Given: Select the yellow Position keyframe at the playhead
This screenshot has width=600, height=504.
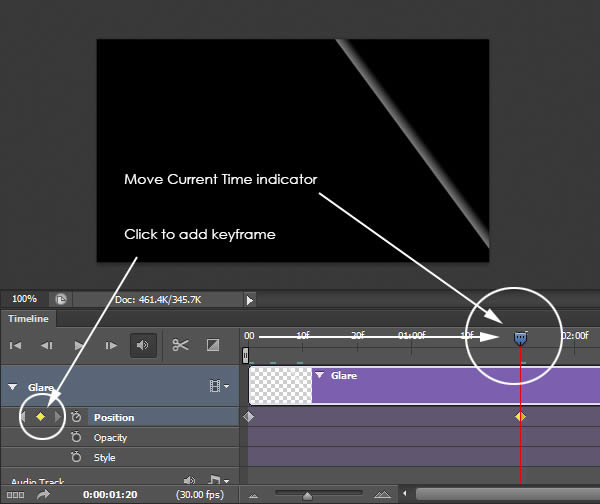Looking at the screenshot, I should tap(520, 416).
